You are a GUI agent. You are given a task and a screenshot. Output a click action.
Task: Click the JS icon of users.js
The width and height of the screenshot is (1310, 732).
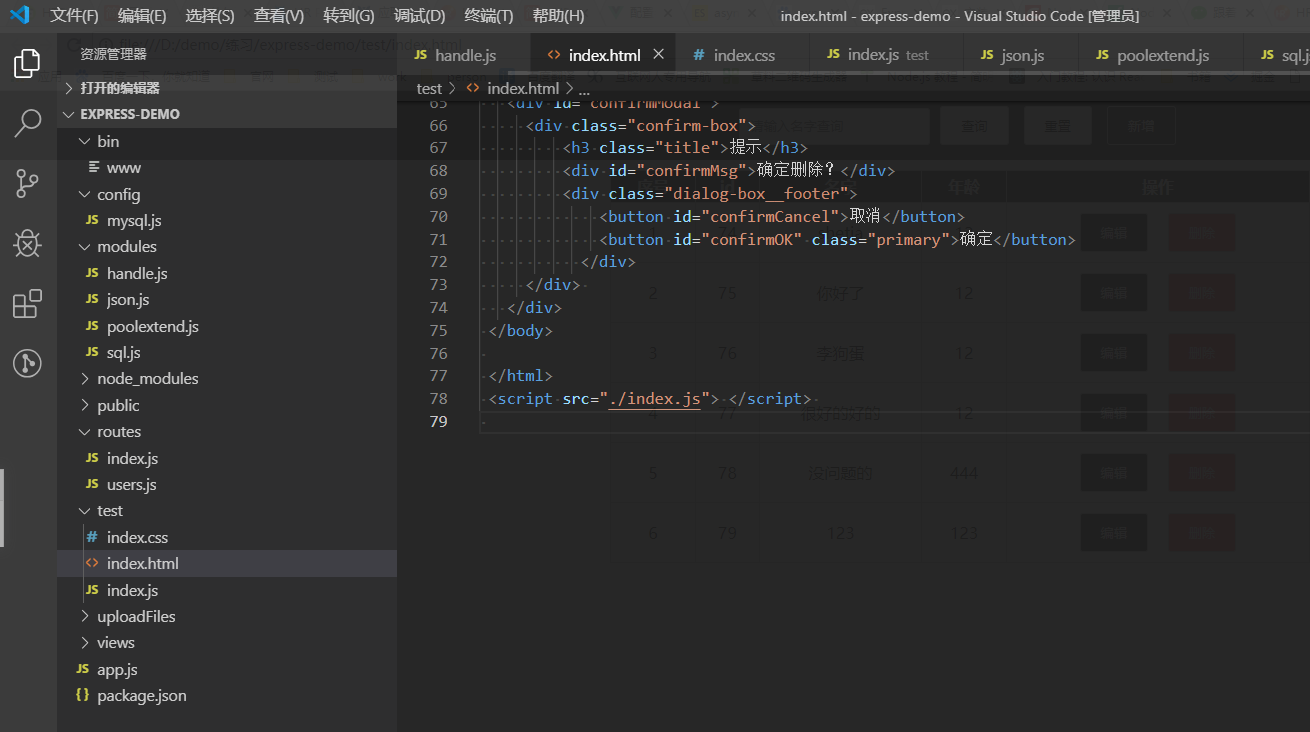tap(91, 484)
